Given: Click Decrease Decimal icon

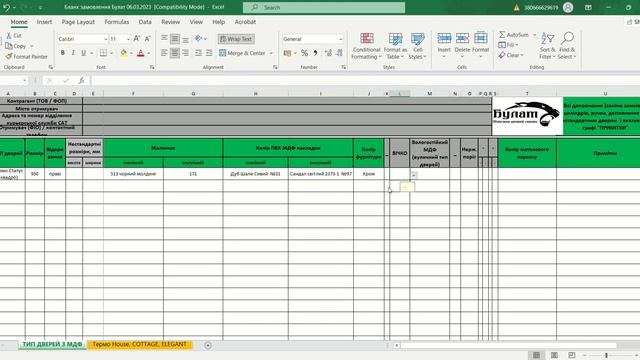Looking at the screenshot, I should [339, 53].
